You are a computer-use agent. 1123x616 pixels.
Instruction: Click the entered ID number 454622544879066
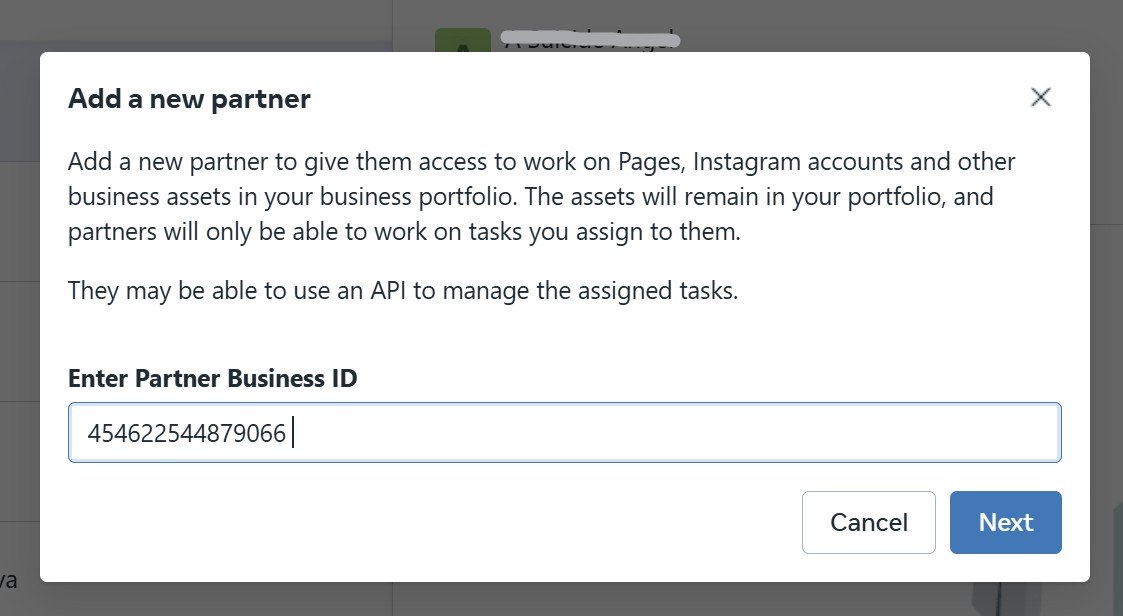click(x=187, y=434)
